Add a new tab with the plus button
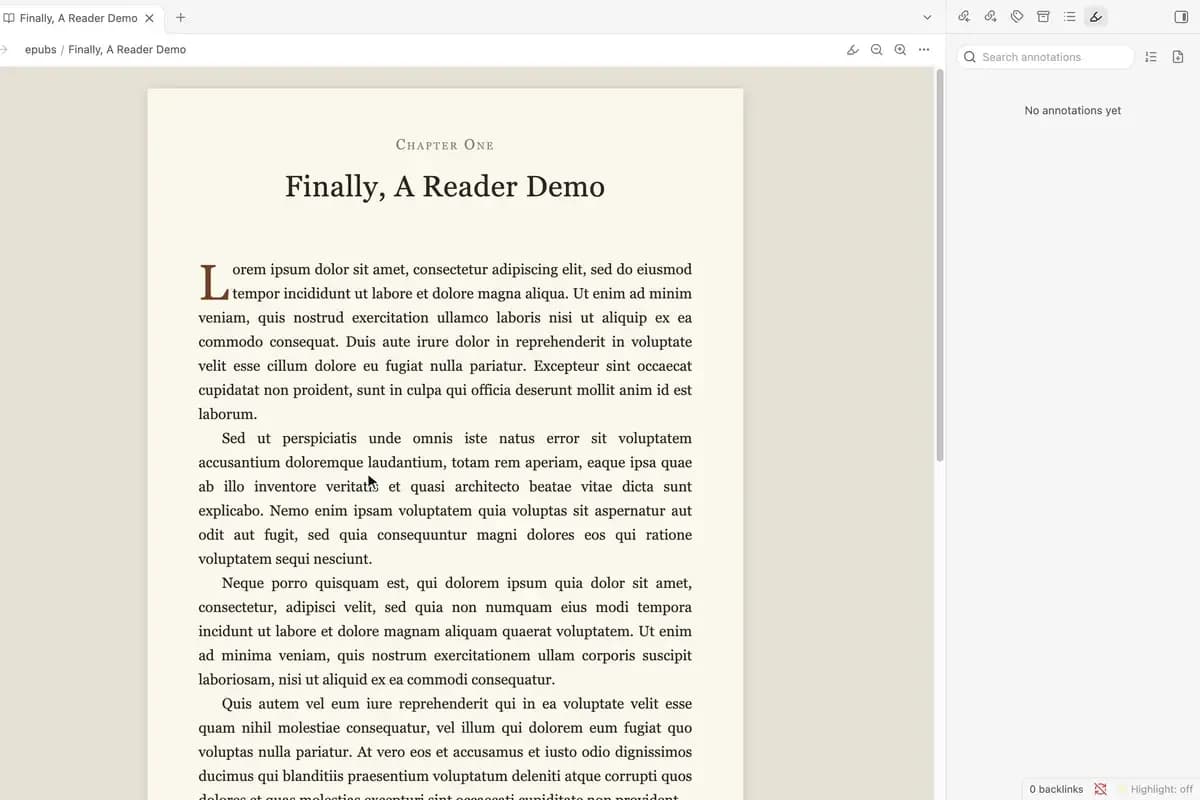The width and height of the screenshot is (1200, 800). pyautogui.click(x=180, y=17)
